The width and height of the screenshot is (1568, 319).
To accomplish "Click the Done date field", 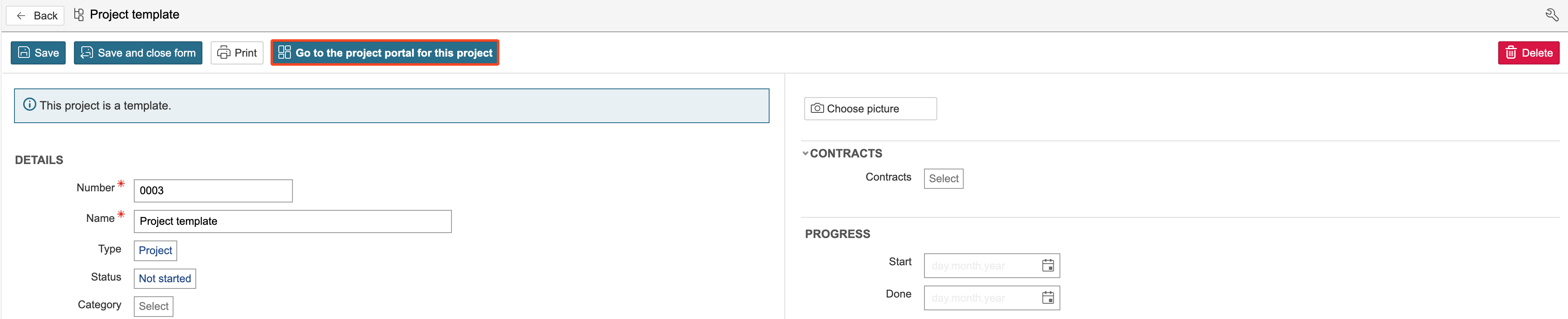I will click(980, 298).
